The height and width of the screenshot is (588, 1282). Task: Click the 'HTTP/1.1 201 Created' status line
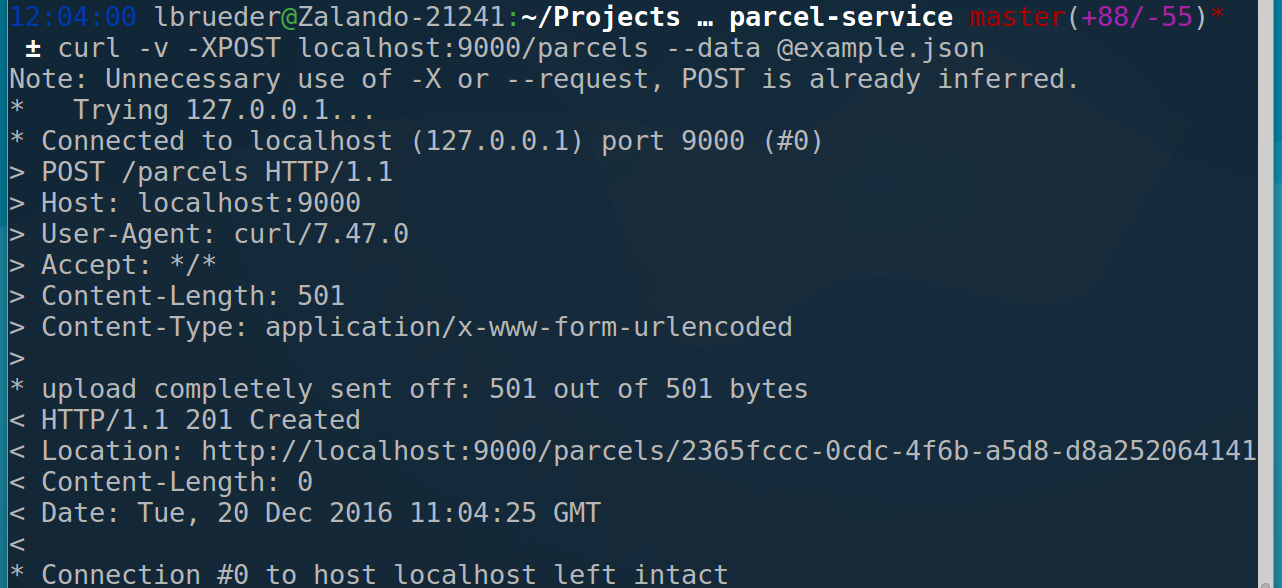pyautogui.click(x=200, y=420)
